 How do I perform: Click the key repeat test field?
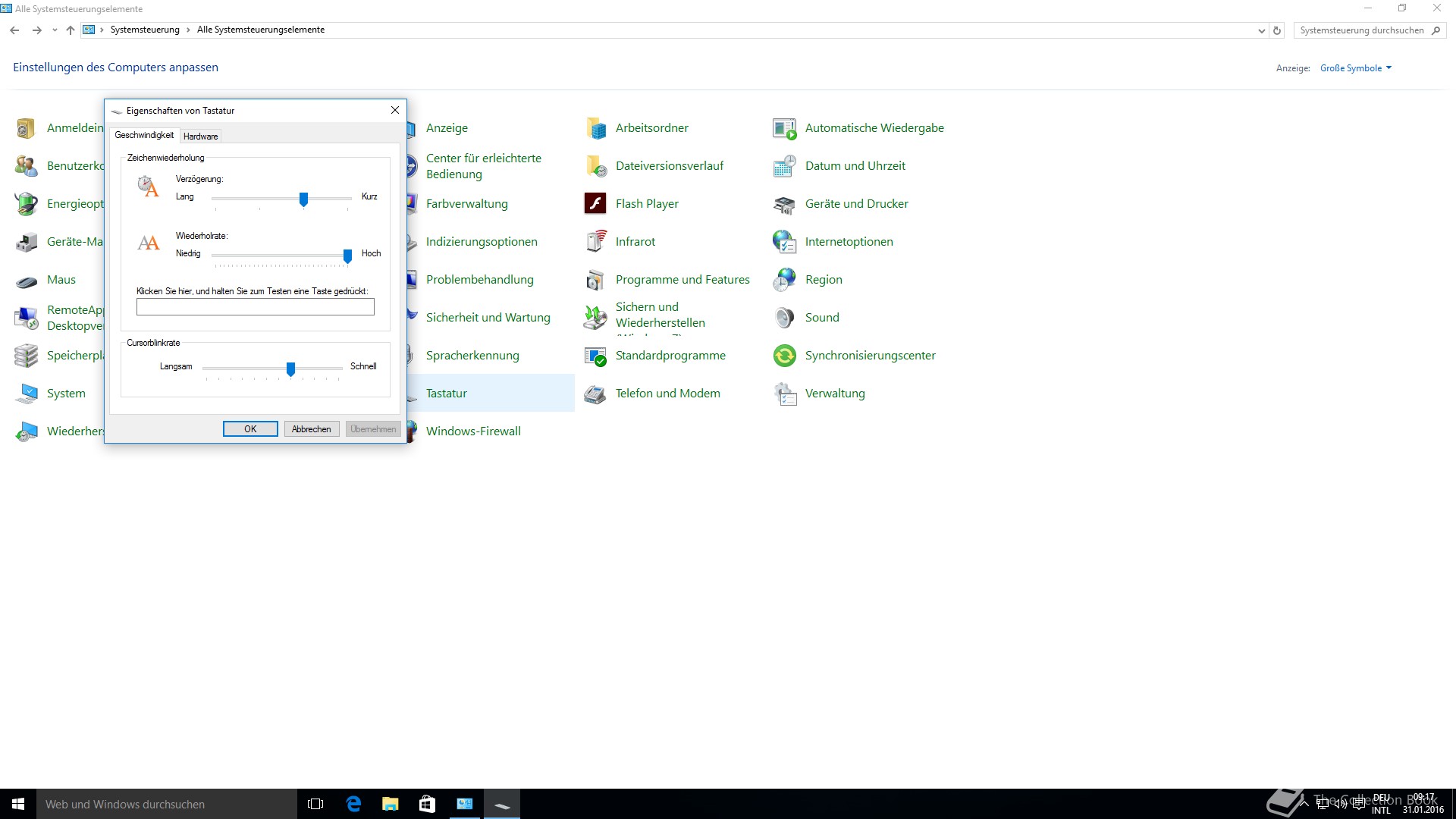[255, 307]
